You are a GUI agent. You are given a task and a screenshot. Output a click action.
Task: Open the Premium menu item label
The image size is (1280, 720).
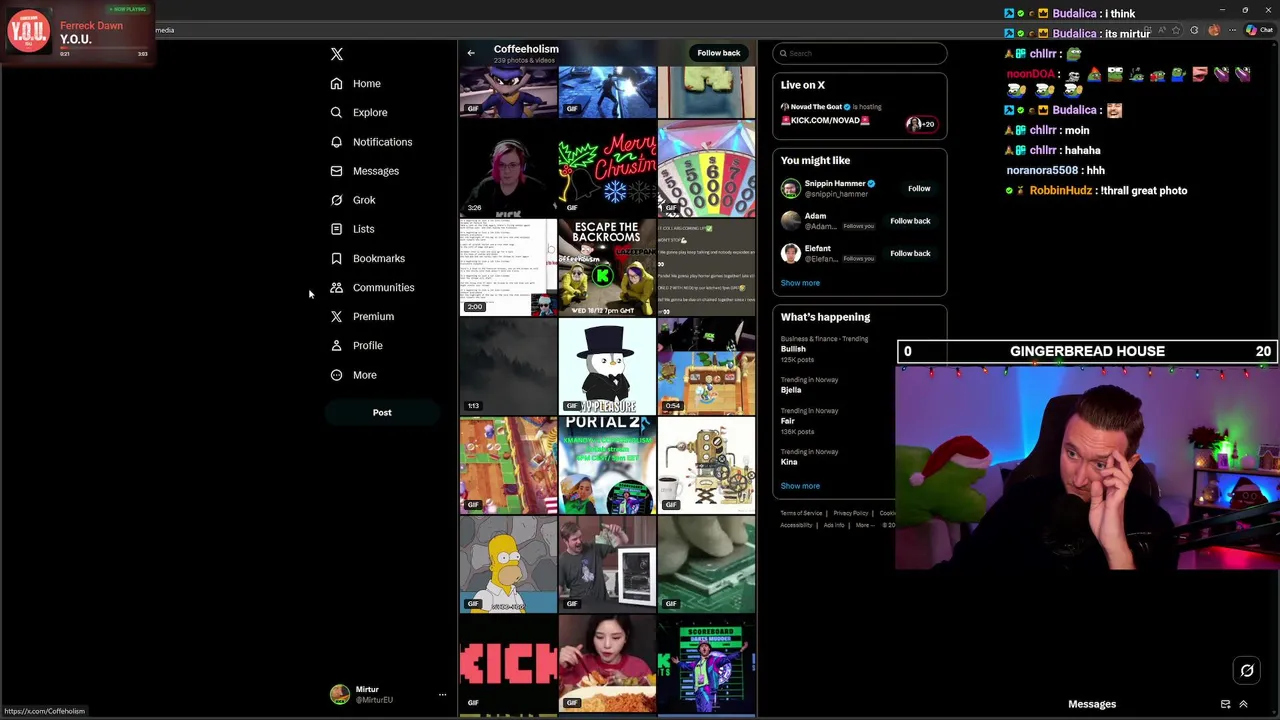373,316
